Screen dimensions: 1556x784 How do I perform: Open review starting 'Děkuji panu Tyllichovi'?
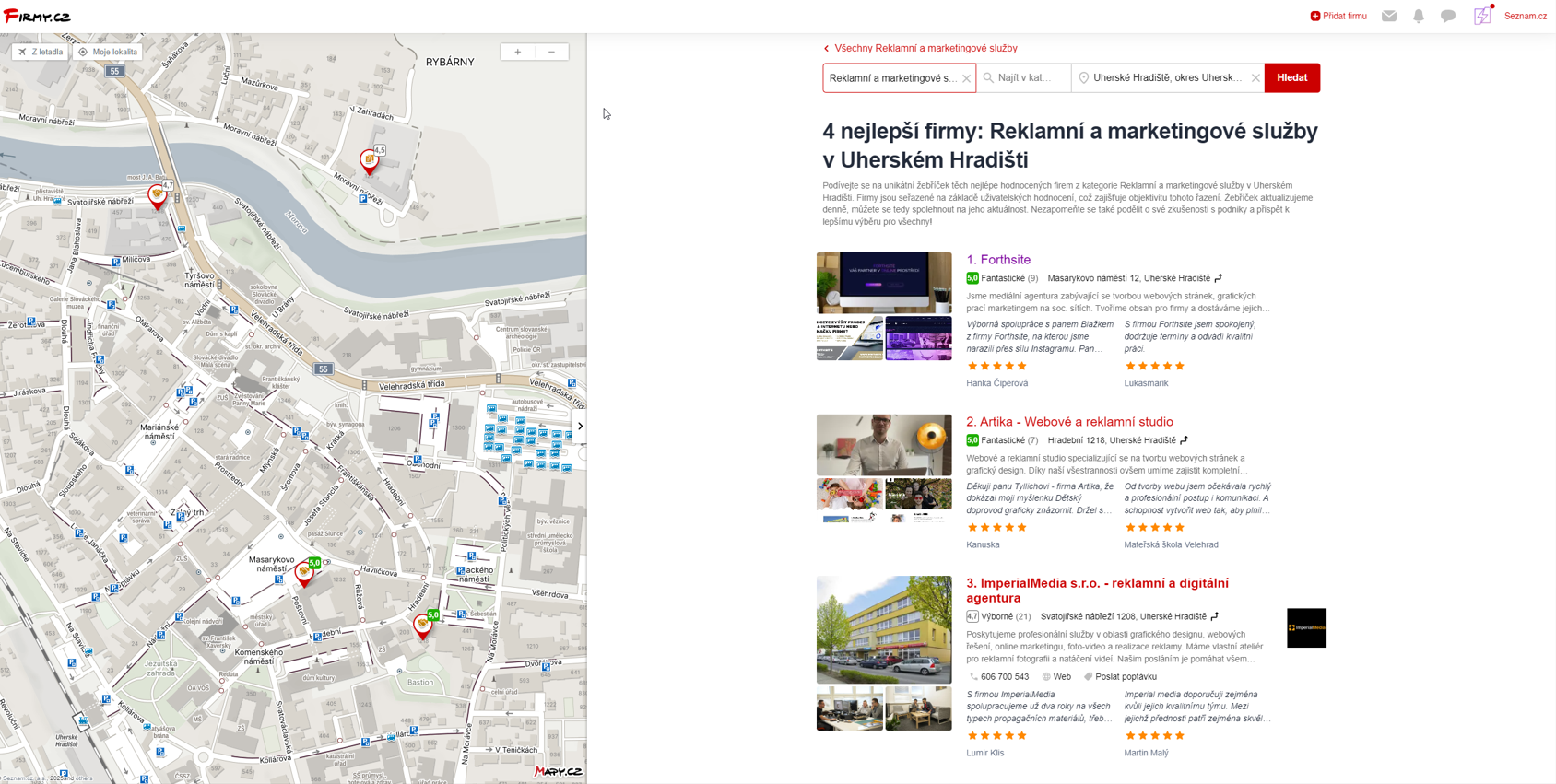tap(1041, 498)
